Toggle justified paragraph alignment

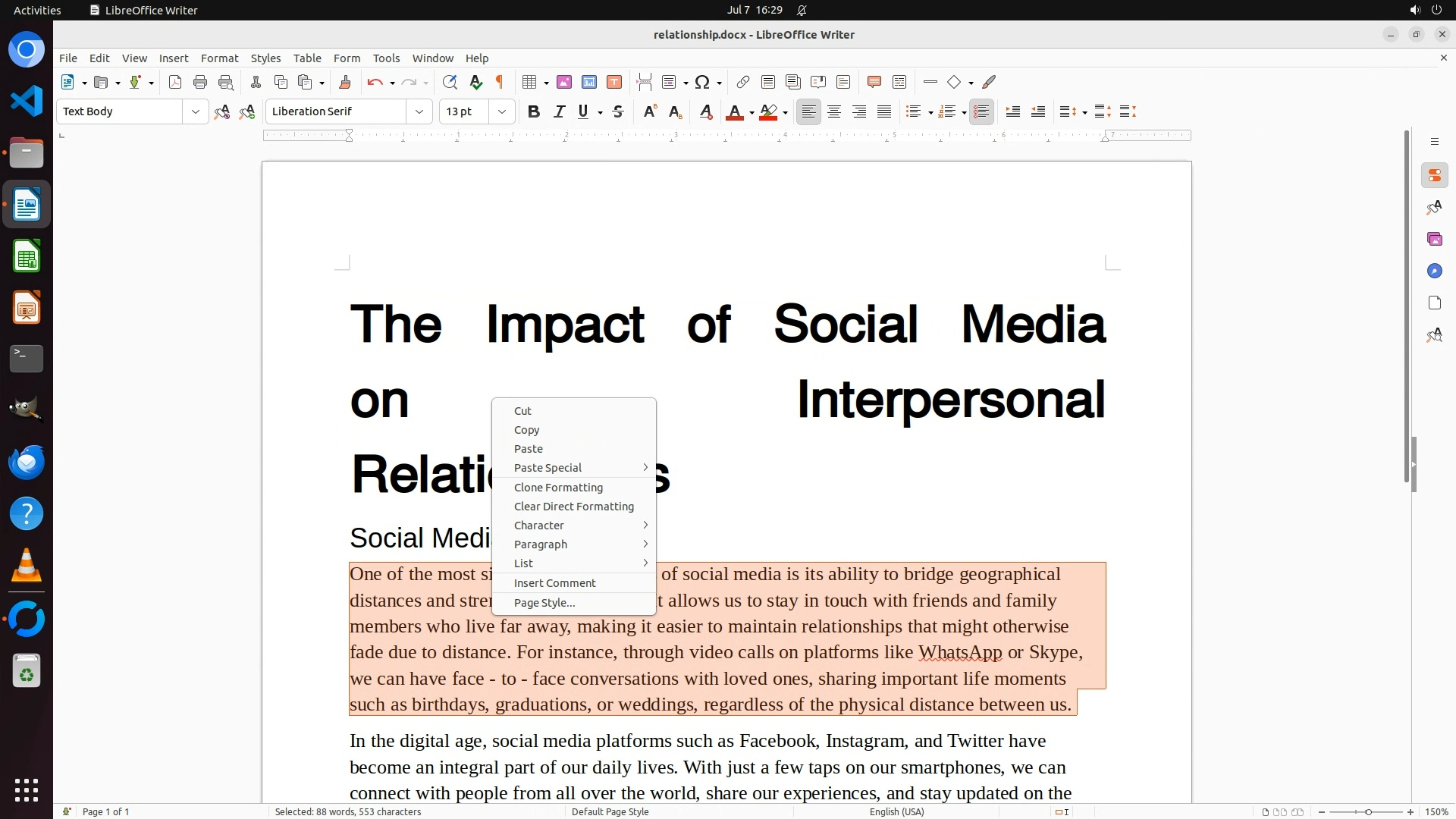click(x=884, y=111)
